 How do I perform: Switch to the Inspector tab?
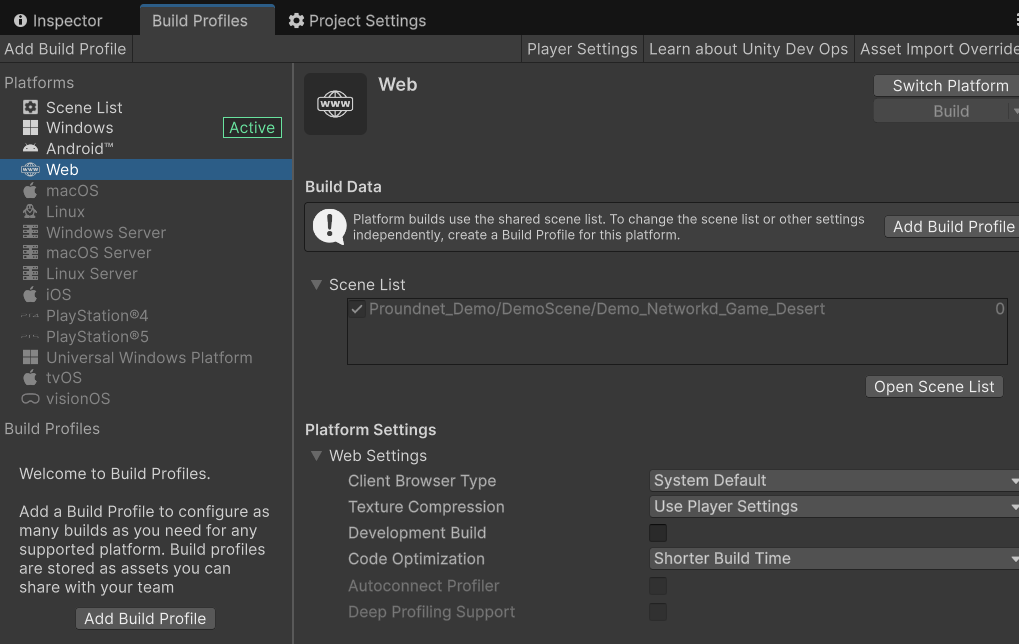pos(58,21)
